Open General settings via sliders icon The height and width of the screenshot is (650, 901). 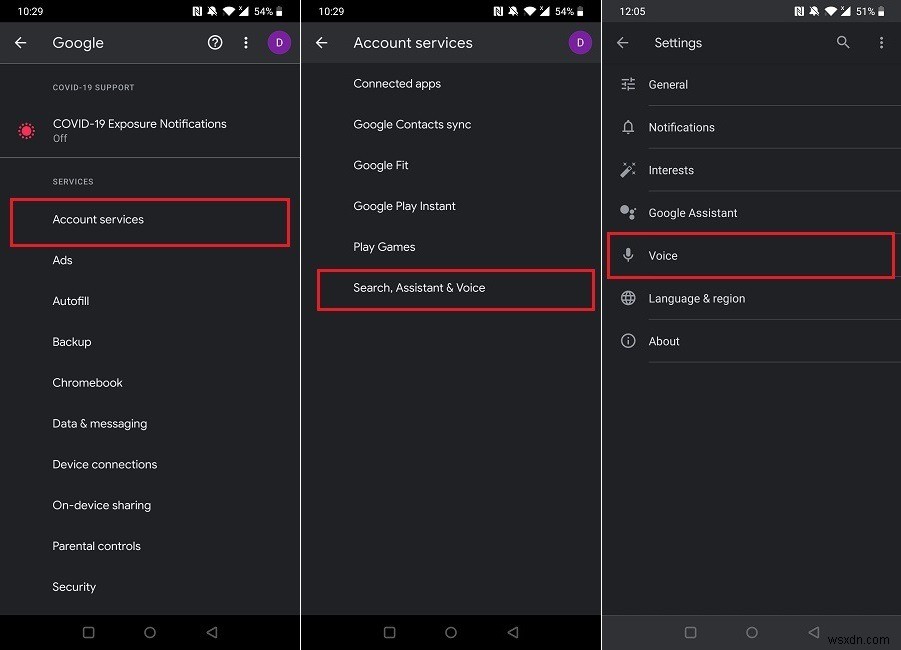[x=628, y=84]
